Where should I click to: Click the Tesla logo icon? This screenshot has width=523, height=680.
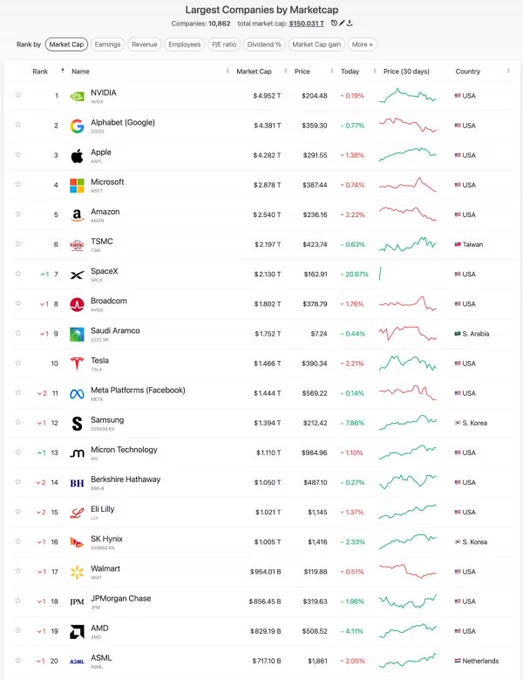click(77, 364)
